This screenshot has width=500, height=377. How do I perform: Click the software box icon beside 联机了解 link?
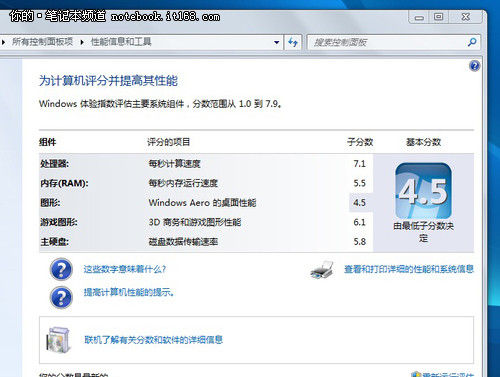pos(59,340)
